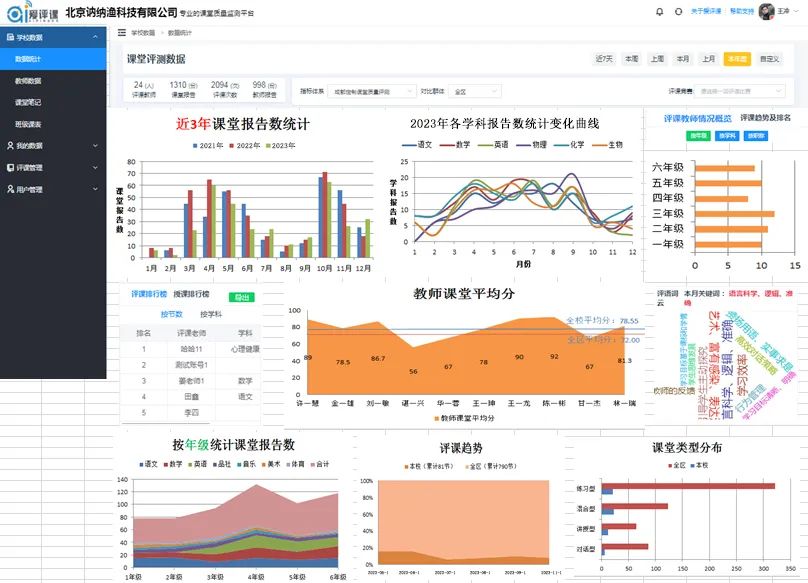Click the 评课管理 sidebar icon
Screen dimensions: 808x583
[x=9, y=168]
